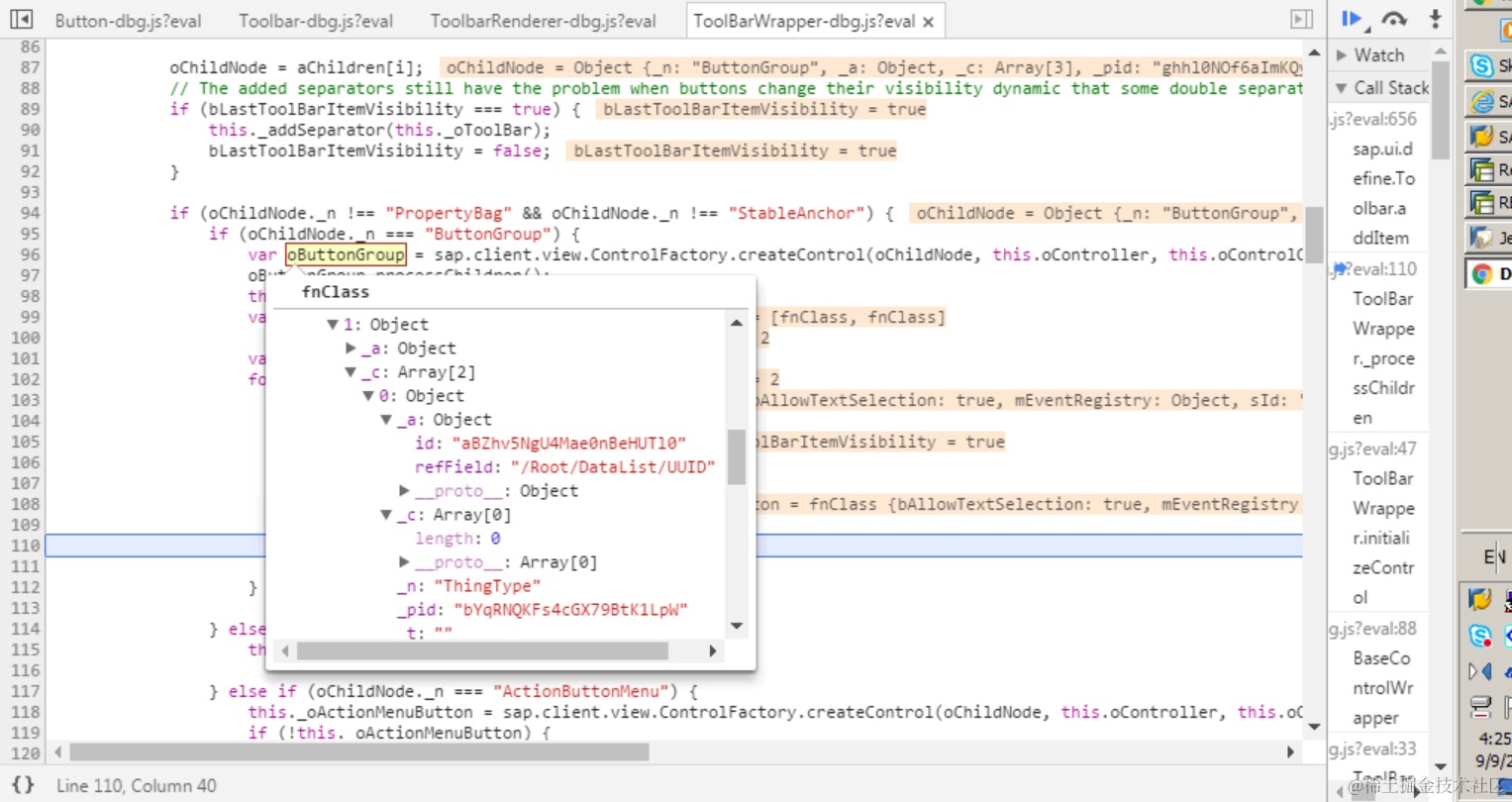Click the code editor's scroll-right arrow
Screen dimensions: 1512x802
(x=1290, y=752)
